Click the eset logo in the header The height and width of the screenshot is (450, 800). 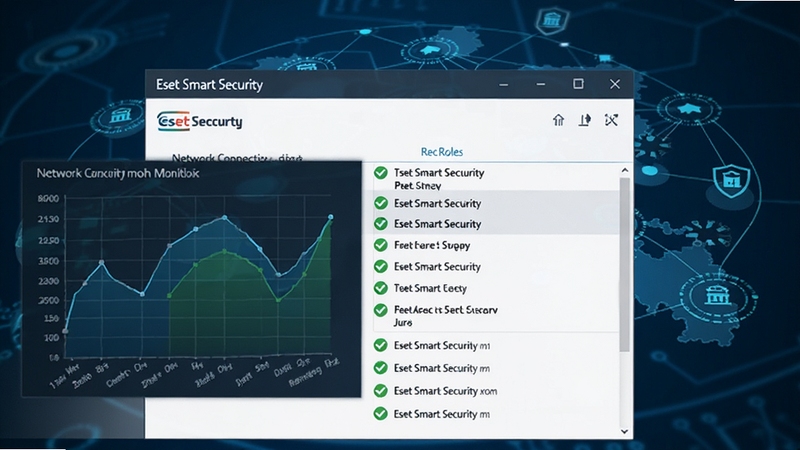(x=200, y=121)
